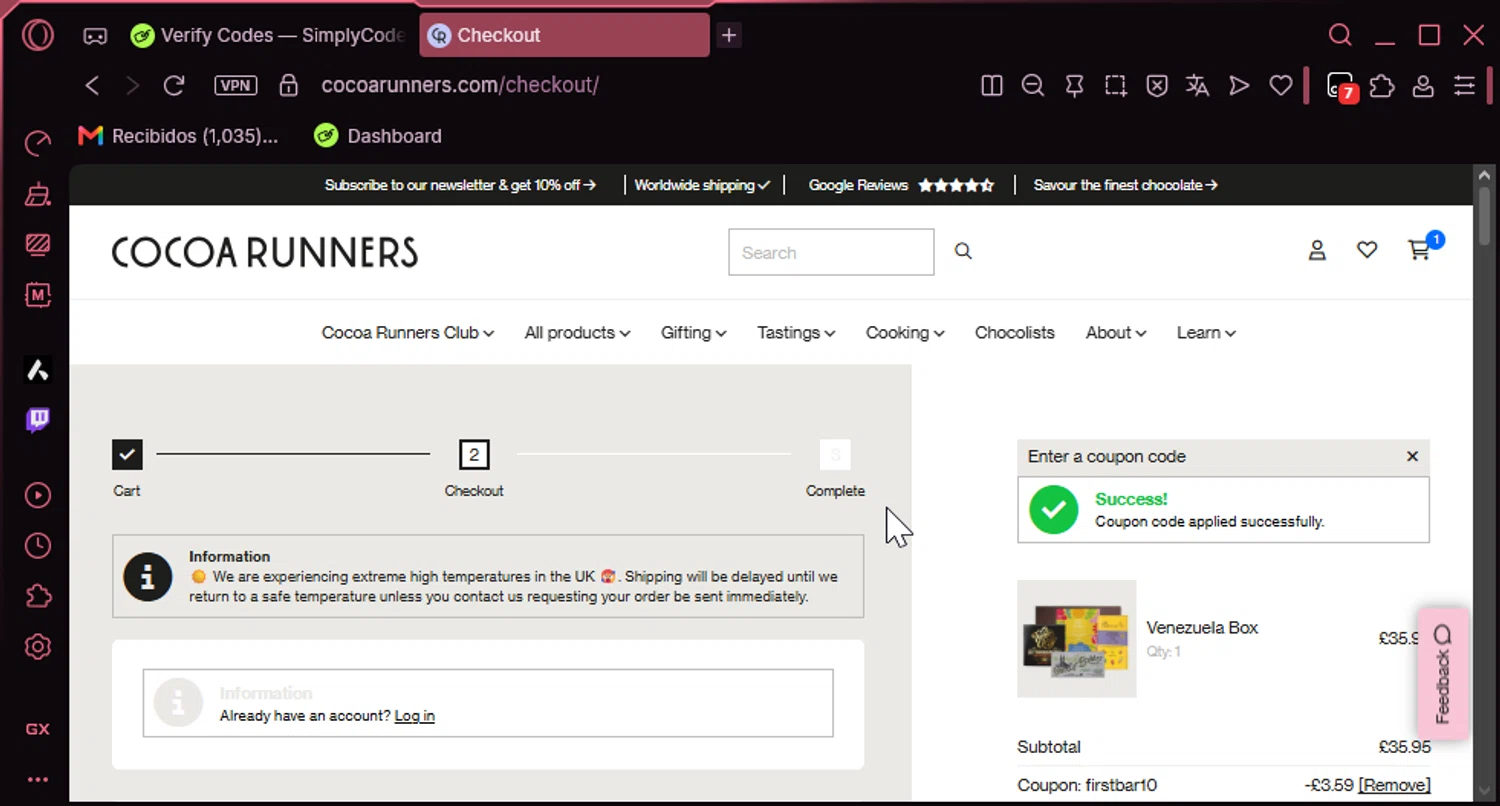
Task: Open sidebar Settings gear
Action: (38, 647)
